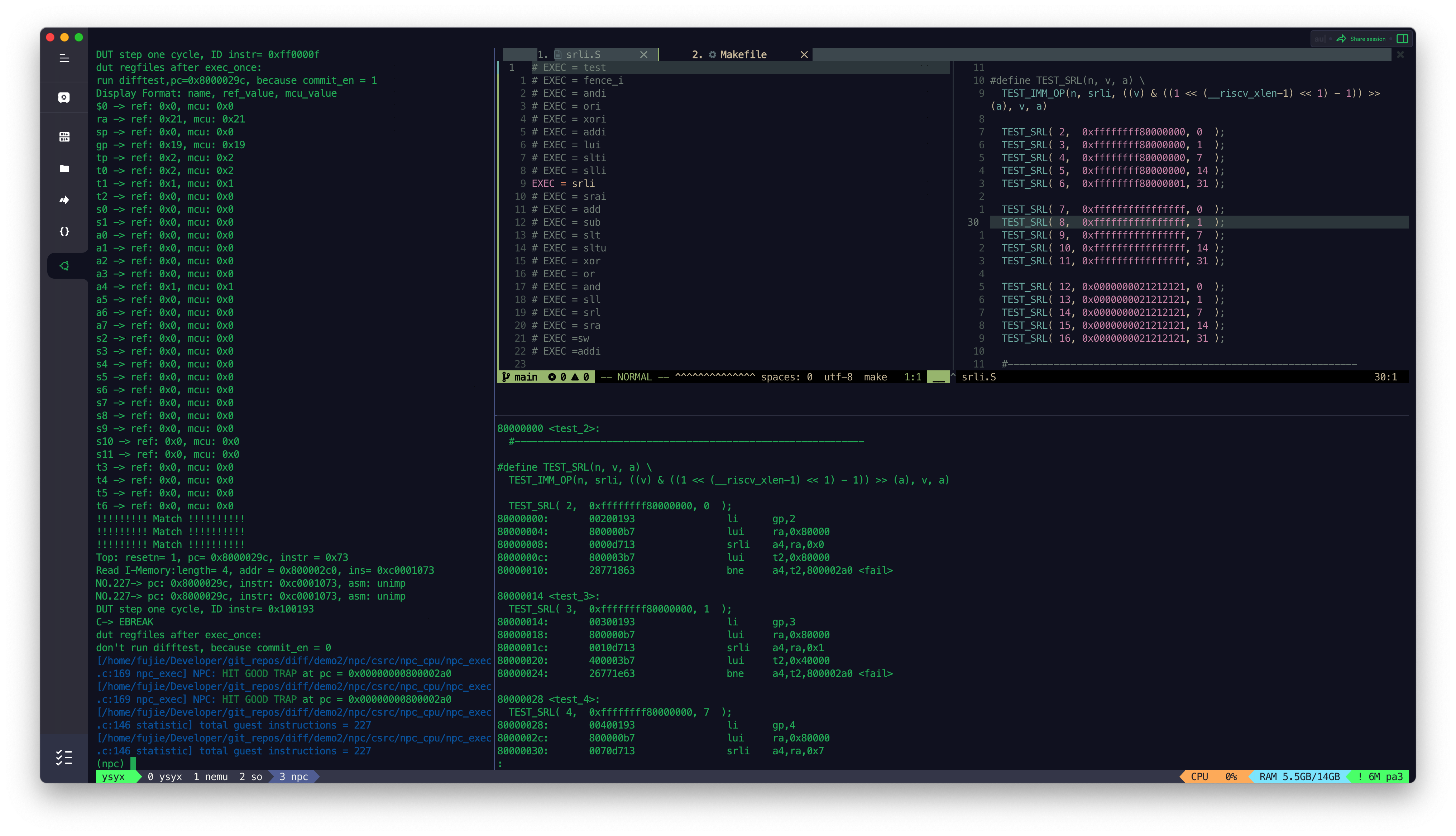This screenshot has width=1456, height=836.
Task: Select the Ubuntu session icon in sidebar
Action: (x=64, y=266)
